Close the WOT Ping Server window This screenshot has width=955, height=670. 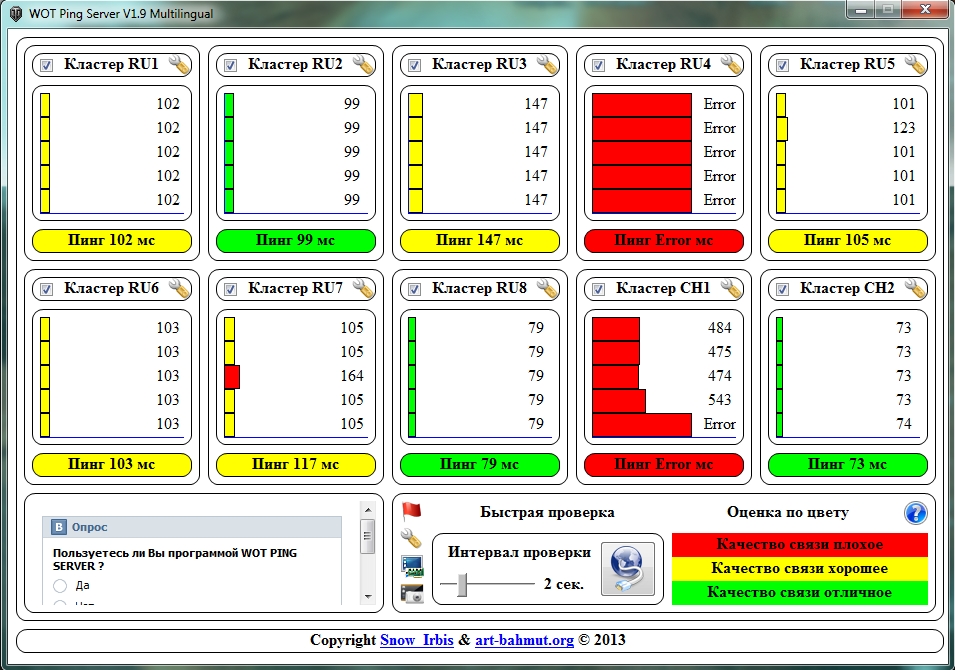click(925, 10)
